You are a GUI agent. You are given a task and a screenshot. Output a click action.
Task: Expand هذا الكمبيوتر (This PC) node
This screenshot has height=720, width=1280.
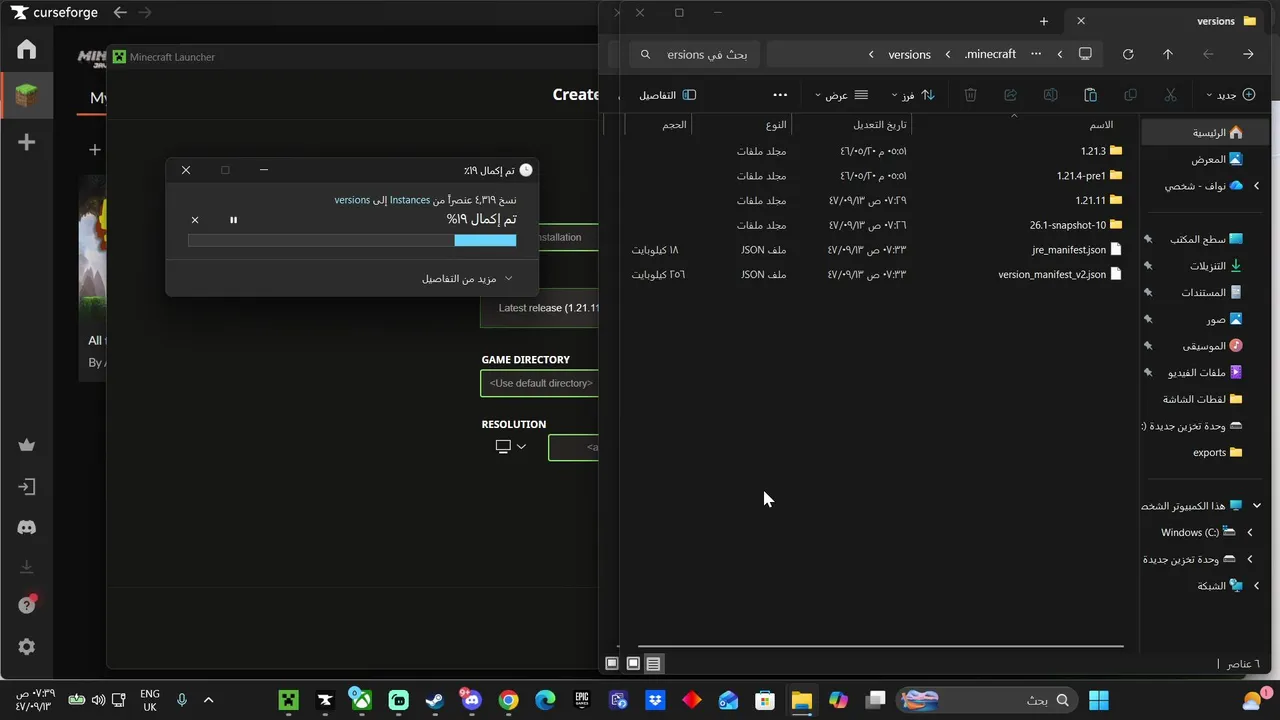point(1256,506)
